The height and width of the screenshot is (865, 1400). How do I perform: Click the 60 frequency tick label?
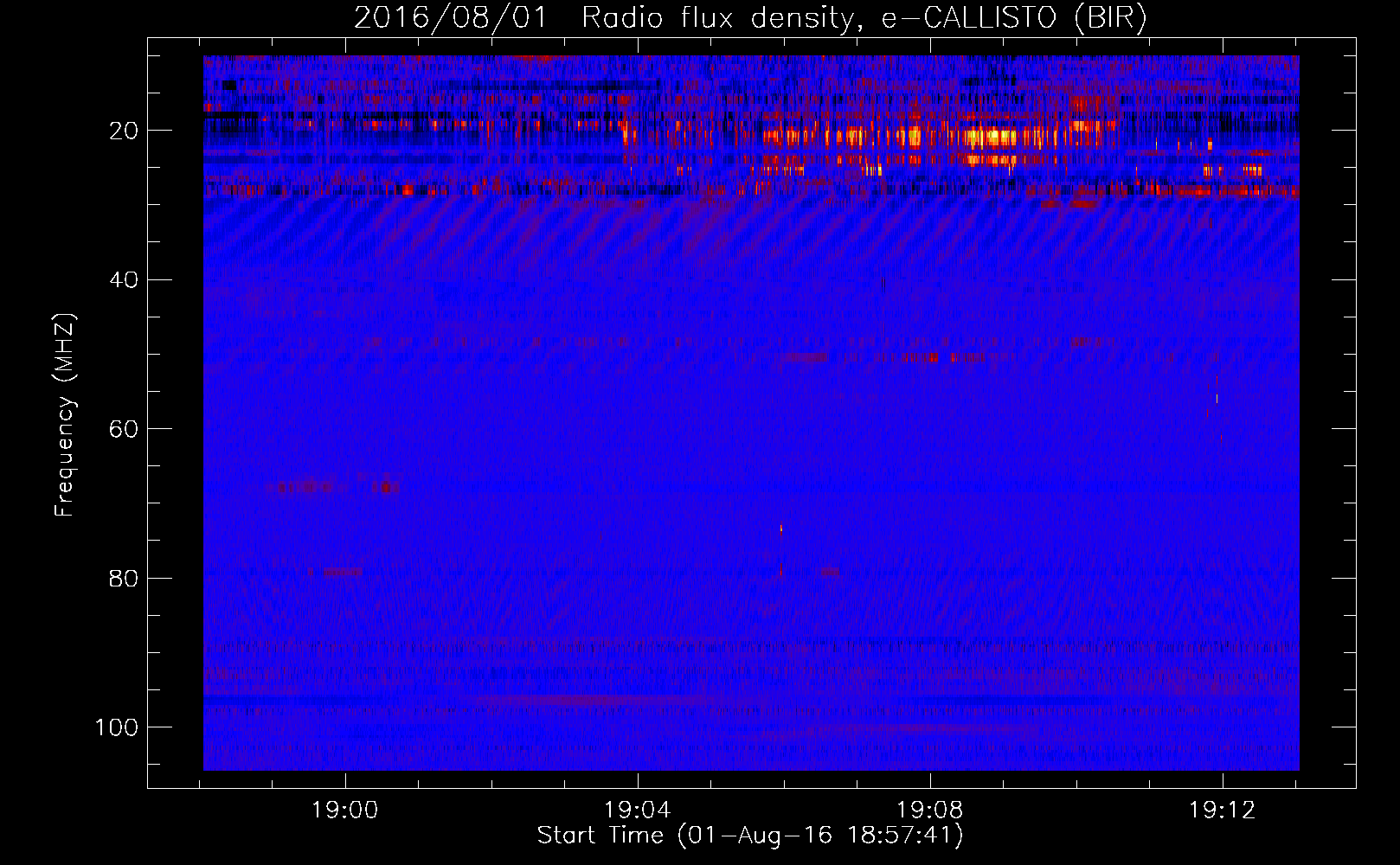(x=124, y=429)
